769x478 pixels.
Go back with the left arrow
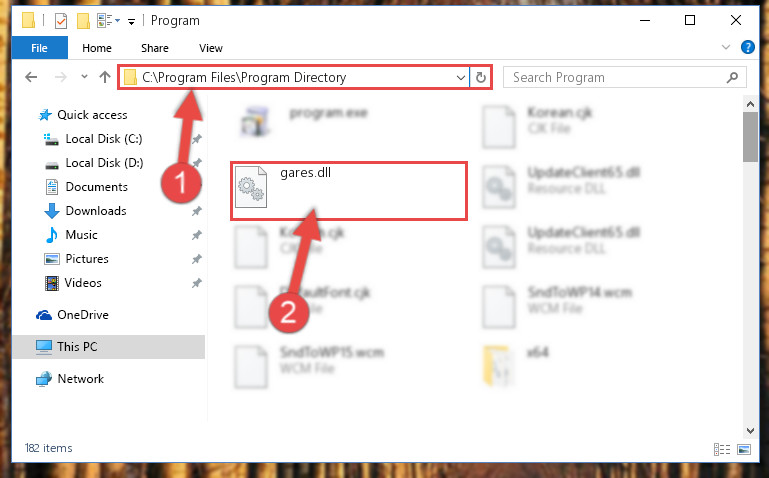(31, 77)
